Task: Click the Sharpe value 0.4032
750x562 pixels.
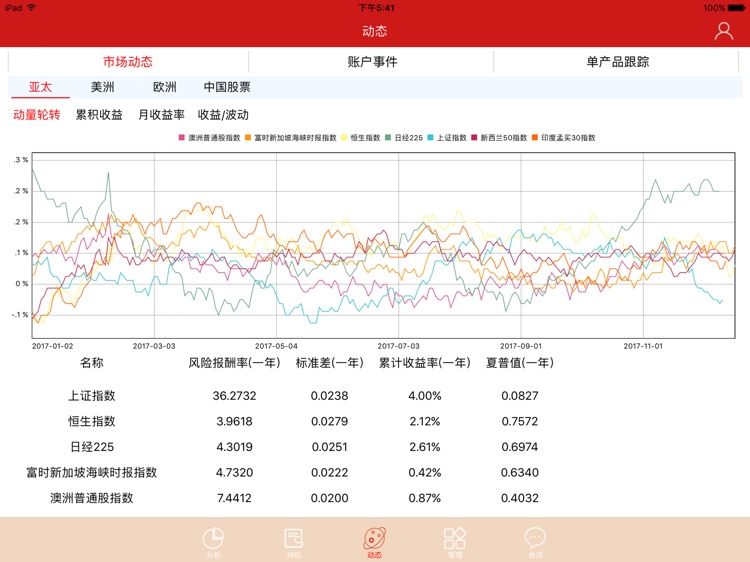Action: click(x=520, y=498)
